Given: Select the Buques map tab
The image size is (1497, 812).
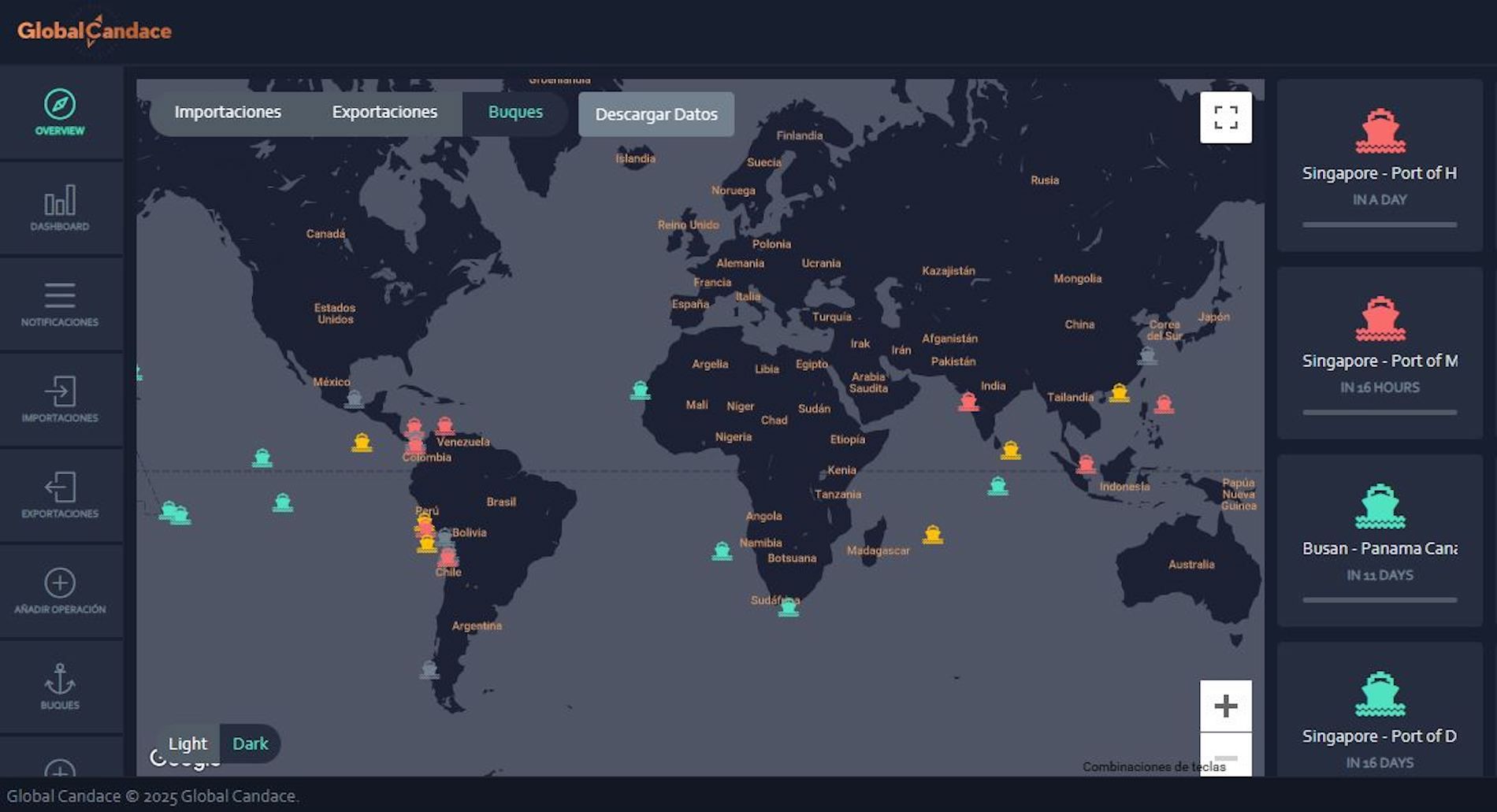Looking at the screenshot, I should pos(515,113).
